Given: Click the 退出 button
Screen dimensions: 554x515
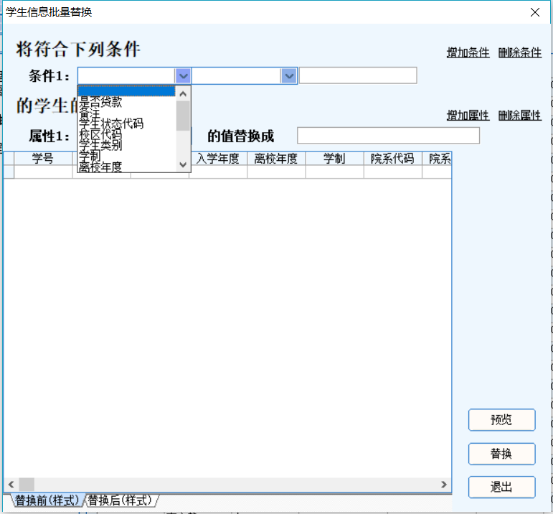Looking at the screenshot, I should [502, 487].
